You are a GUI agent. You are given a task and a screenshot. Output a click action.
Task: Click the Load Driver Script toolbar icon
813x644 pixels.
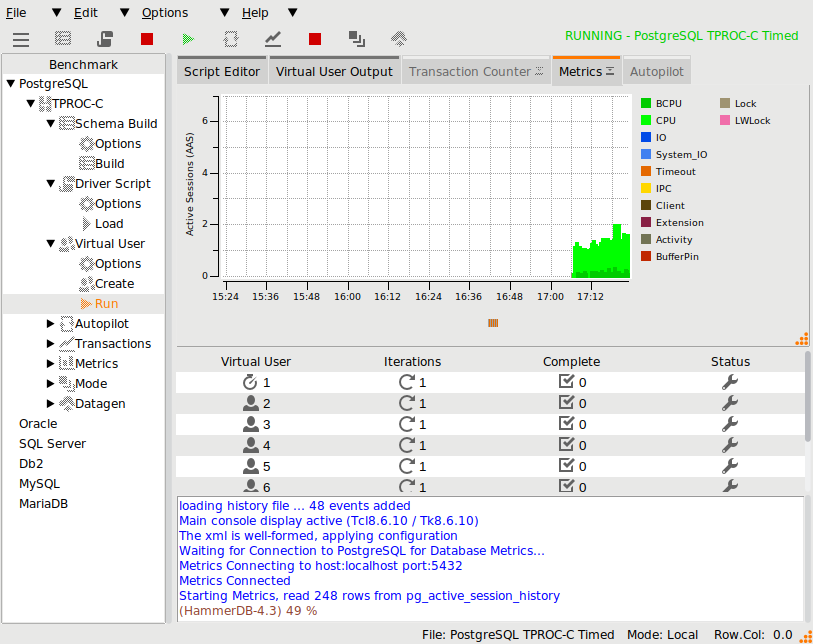(105, 39)
